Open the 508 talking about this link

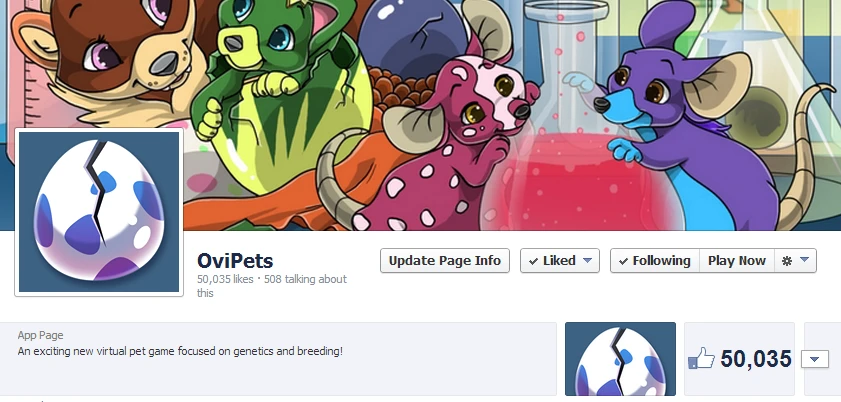pos(272,286)
